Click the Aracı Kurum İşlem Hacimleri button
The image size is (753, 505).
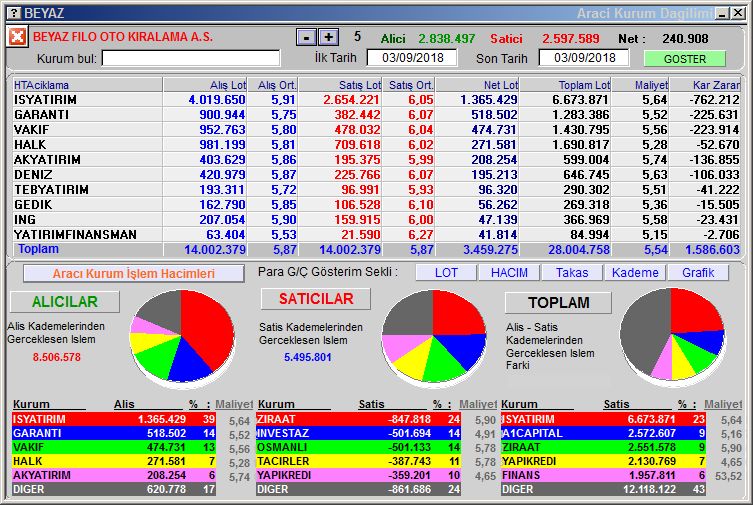pyautogui.click(x=134, y=274)
